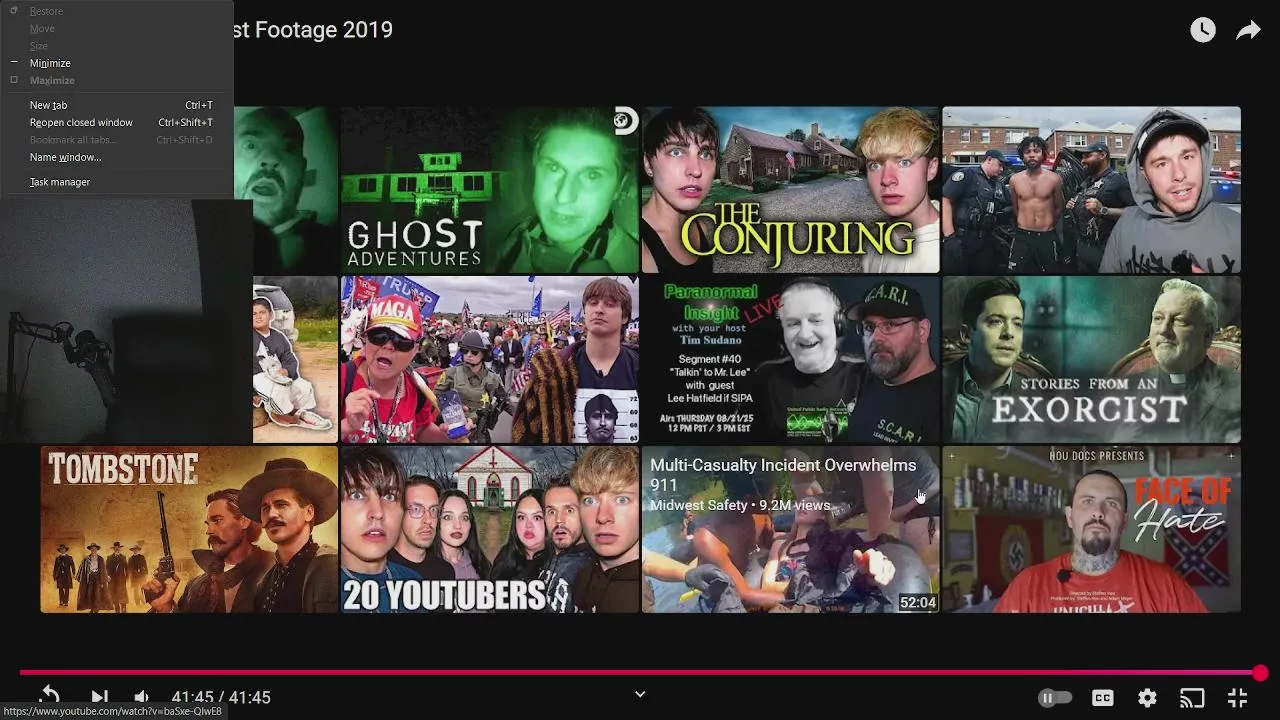
Task: Toggle the autoplay switch
Action: pos(1055,698)
